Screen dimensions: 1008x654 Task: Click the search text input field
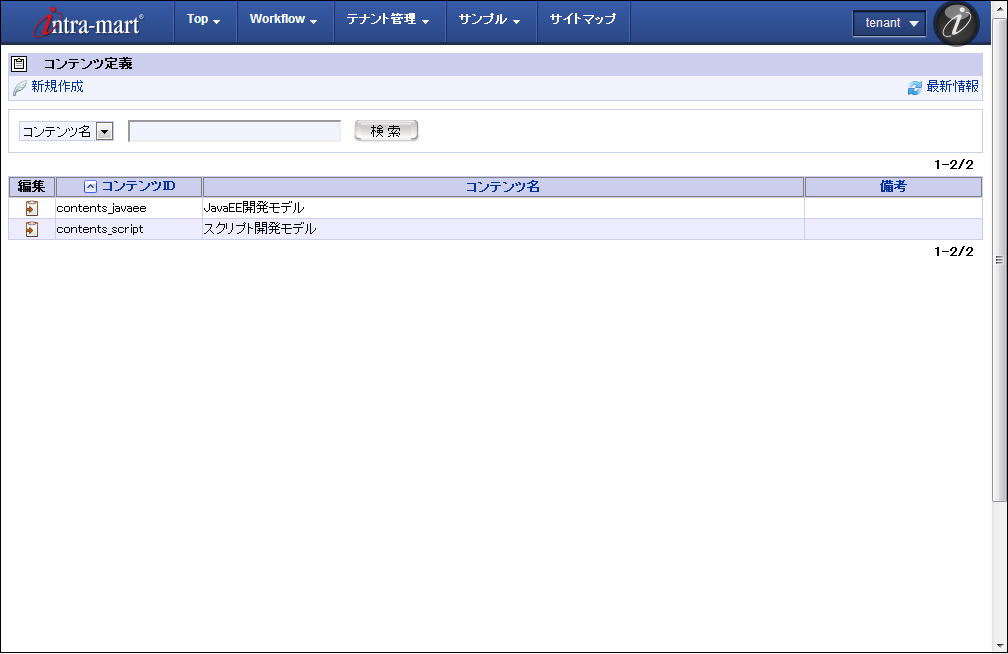(235, 131)
